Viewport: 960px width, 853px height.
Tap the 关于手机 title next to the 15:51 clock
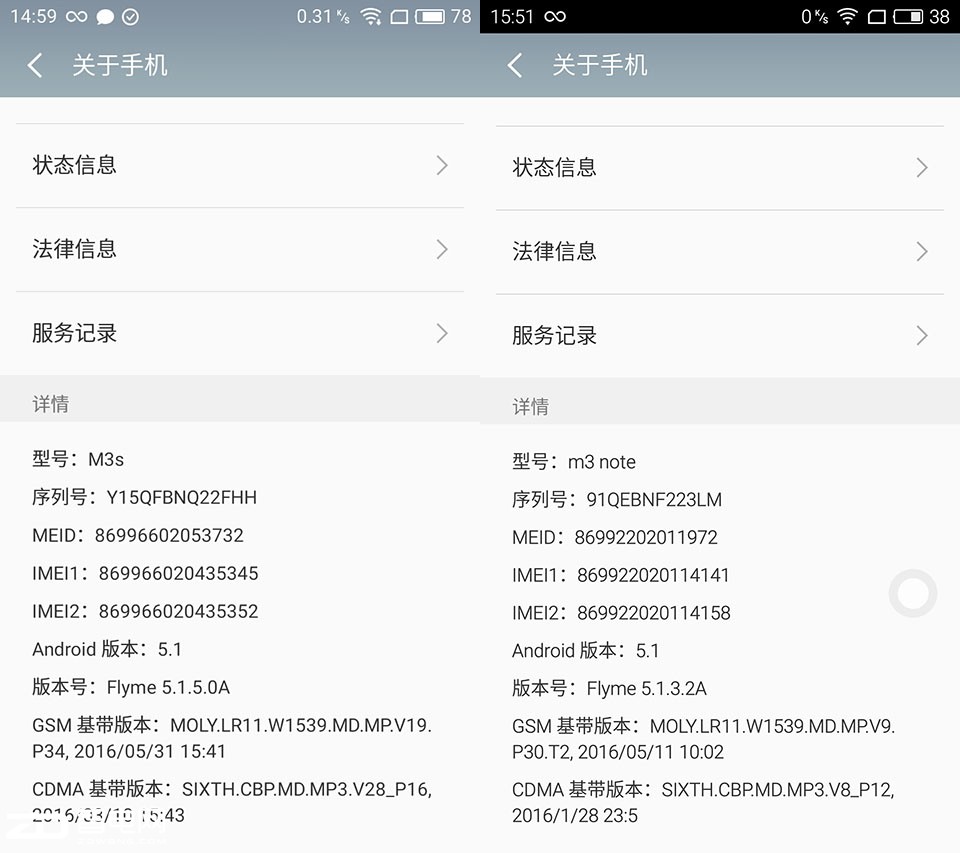click(x=600, y=66)
